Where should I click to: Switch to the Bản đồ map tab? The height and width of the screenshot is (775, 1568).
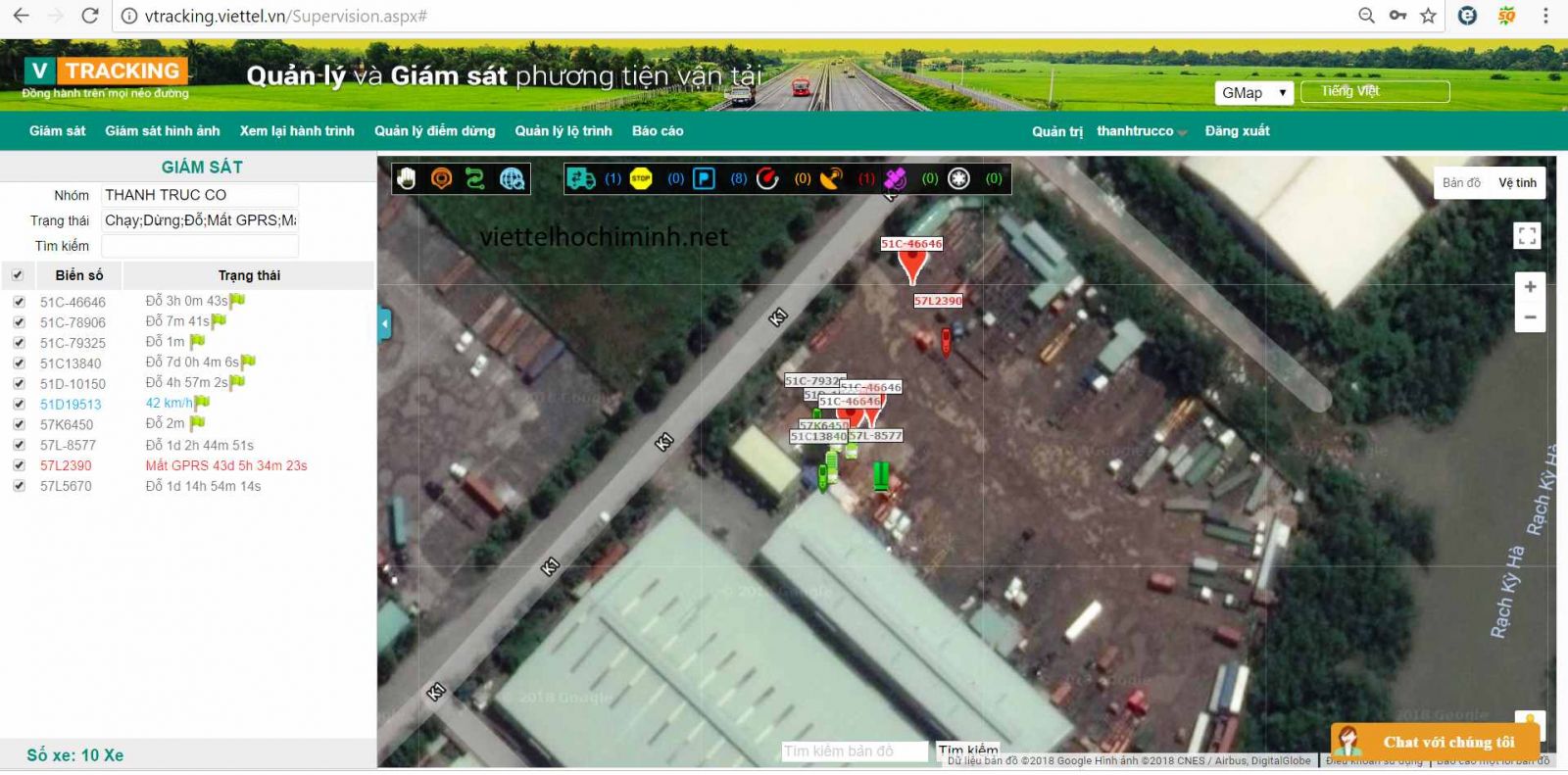(x=1461, y=183)
